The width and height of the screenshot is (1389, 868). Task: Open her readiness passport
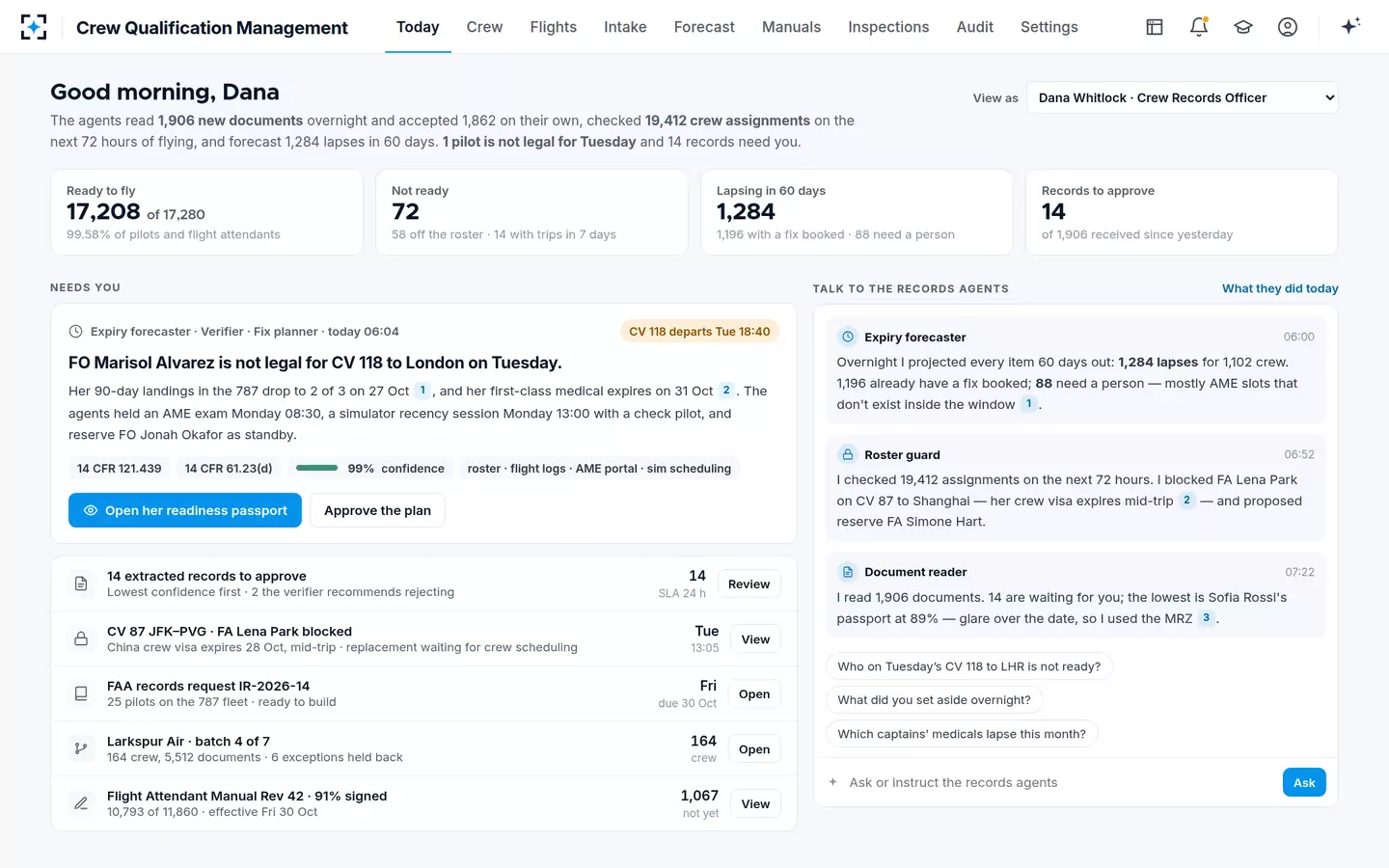[185, 510]
